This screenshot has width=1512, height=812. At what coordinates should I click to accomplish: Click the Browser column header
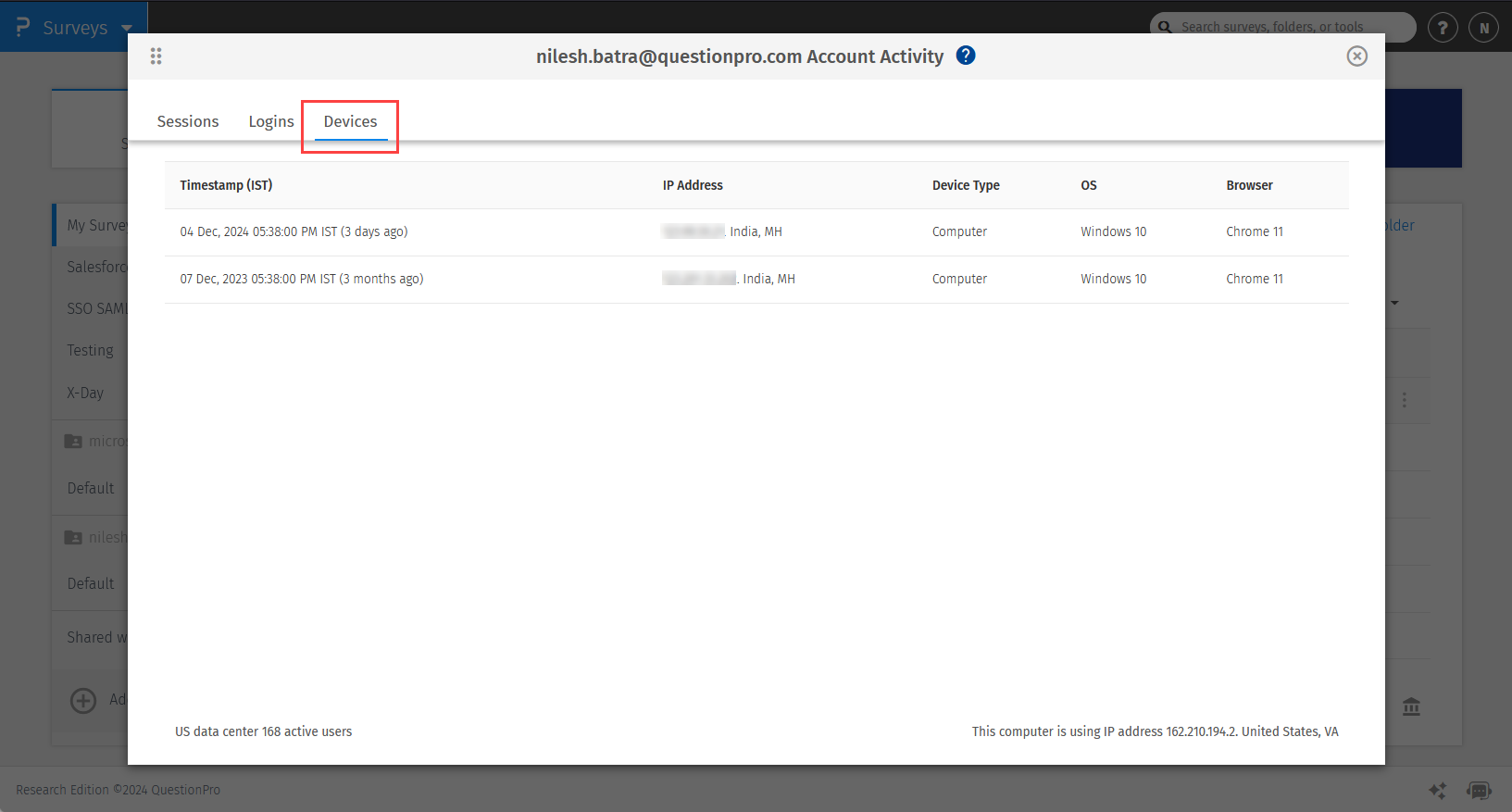pos(1249,185)
